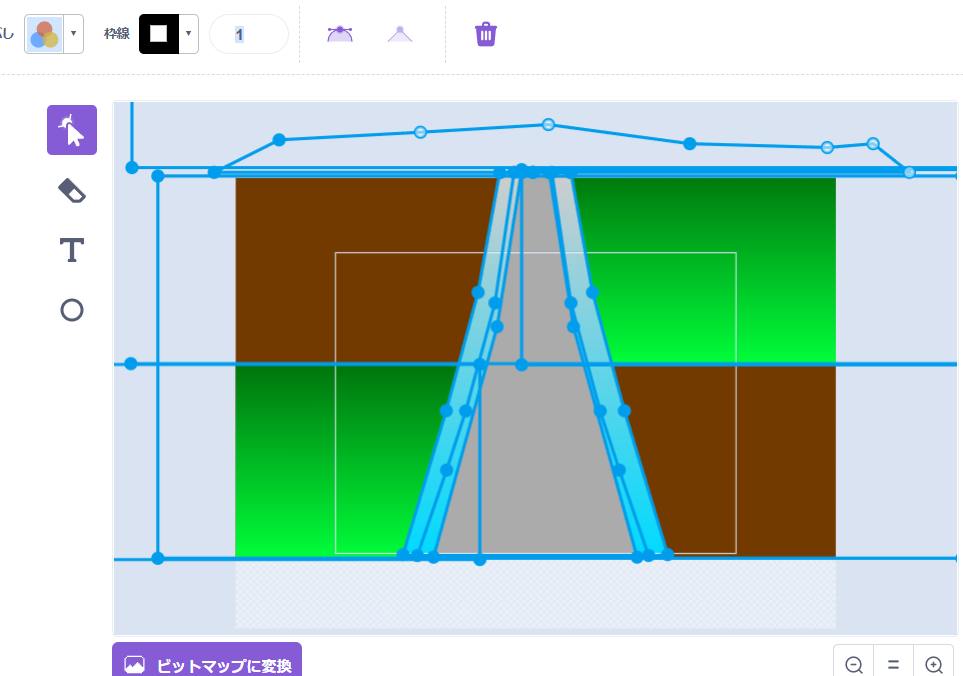963x676 pixels.
Task: Select the Circle tool
Action: (72, 310)
